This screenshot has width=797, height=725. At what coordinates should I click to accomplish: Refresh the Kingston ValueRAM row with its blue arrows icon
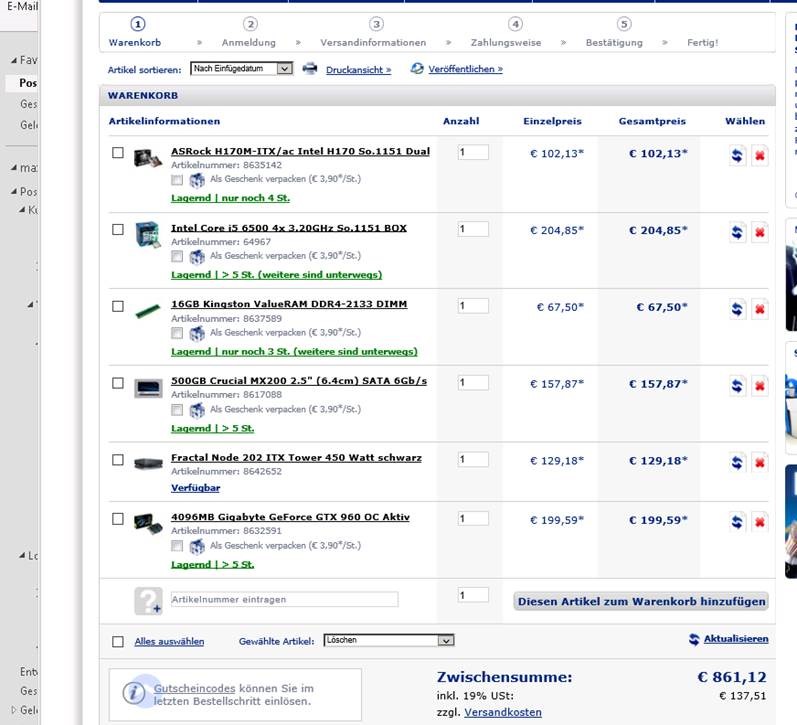tap(737, 309)
